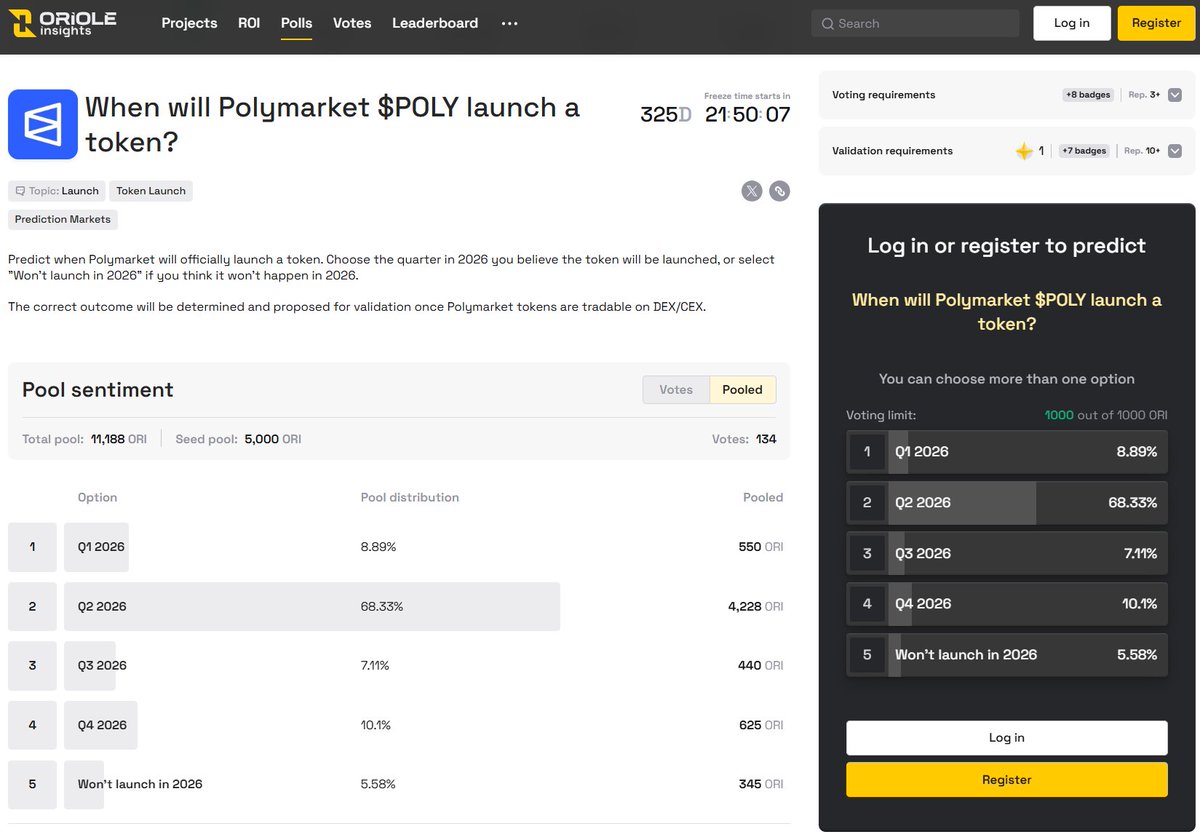Screen dimensions: 1200x837
Task: Click the Rep. 10+ label
Action: 1142,151
